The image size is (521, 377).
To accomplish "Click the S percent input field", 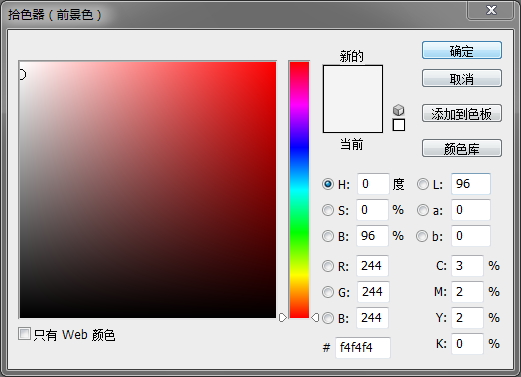I will (x=372, y=210).
